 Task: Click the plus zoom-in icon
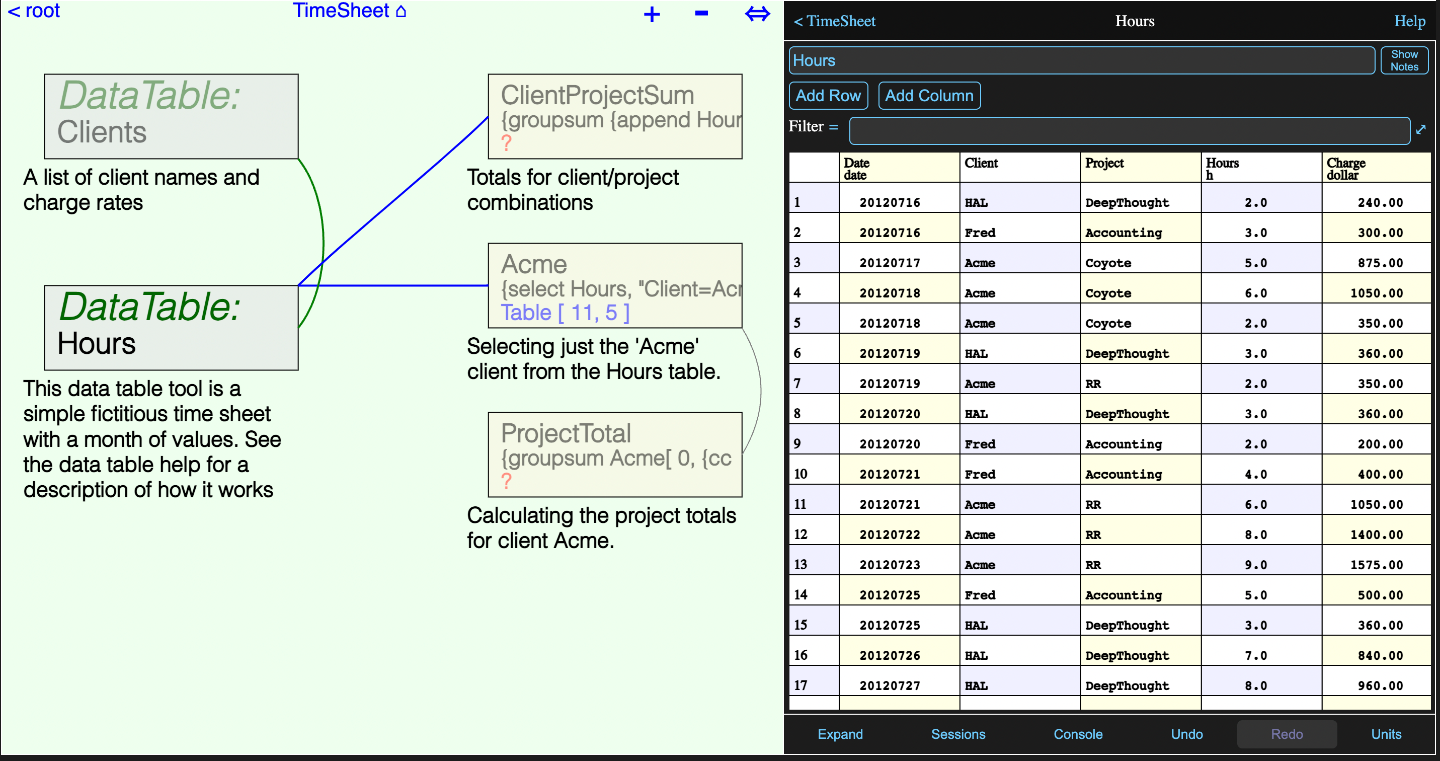point(652,14)
